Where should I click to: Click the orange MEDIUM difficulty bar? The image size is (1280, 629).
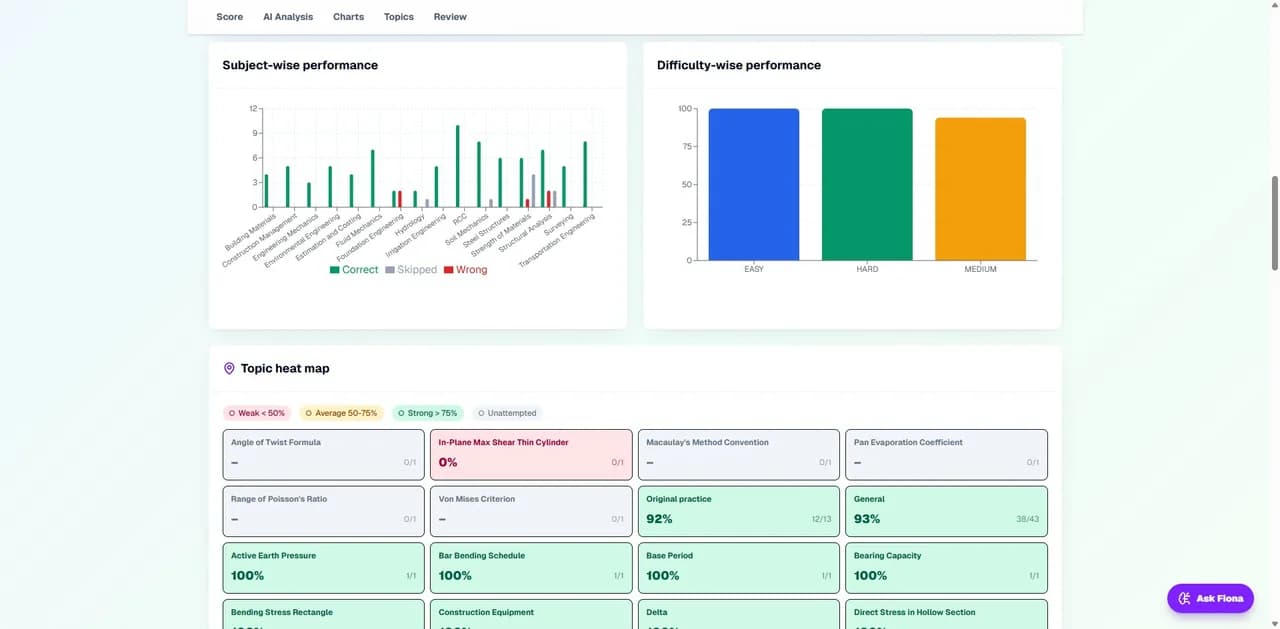point(980,189)
